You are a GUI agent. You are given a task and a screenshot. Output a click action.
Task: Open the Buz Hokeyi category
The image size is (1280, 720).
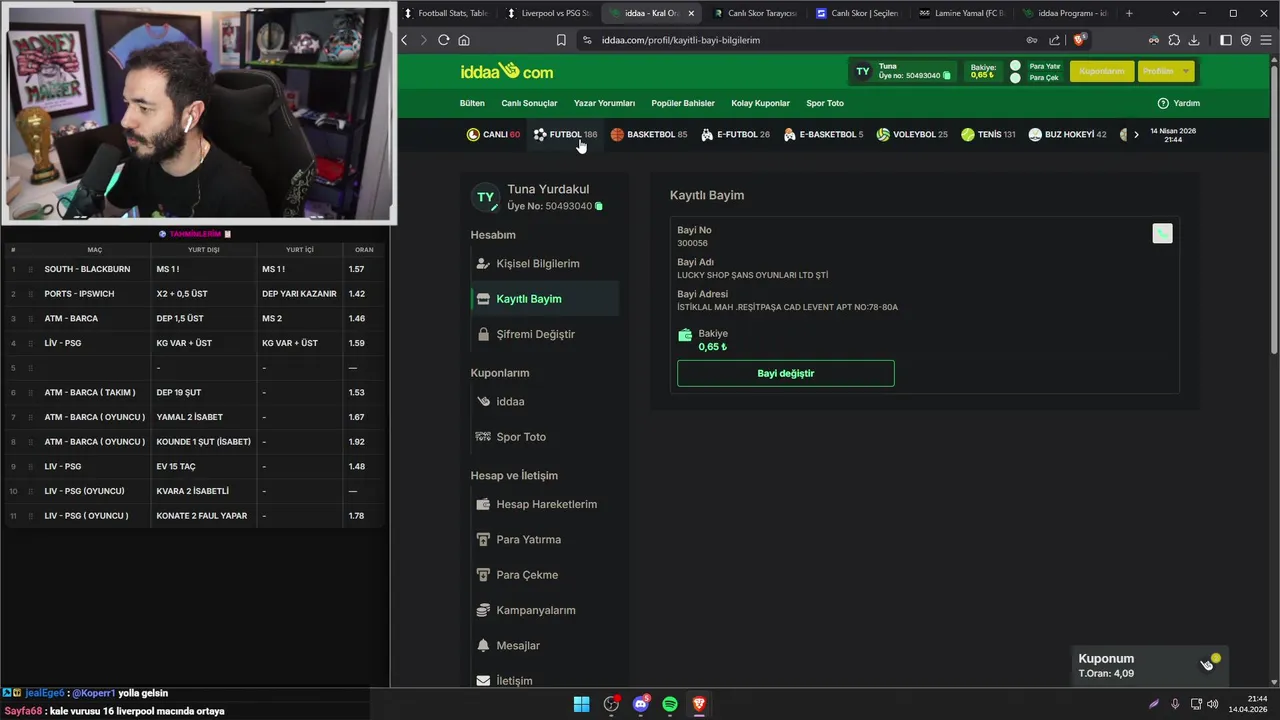pos(1067,134)
